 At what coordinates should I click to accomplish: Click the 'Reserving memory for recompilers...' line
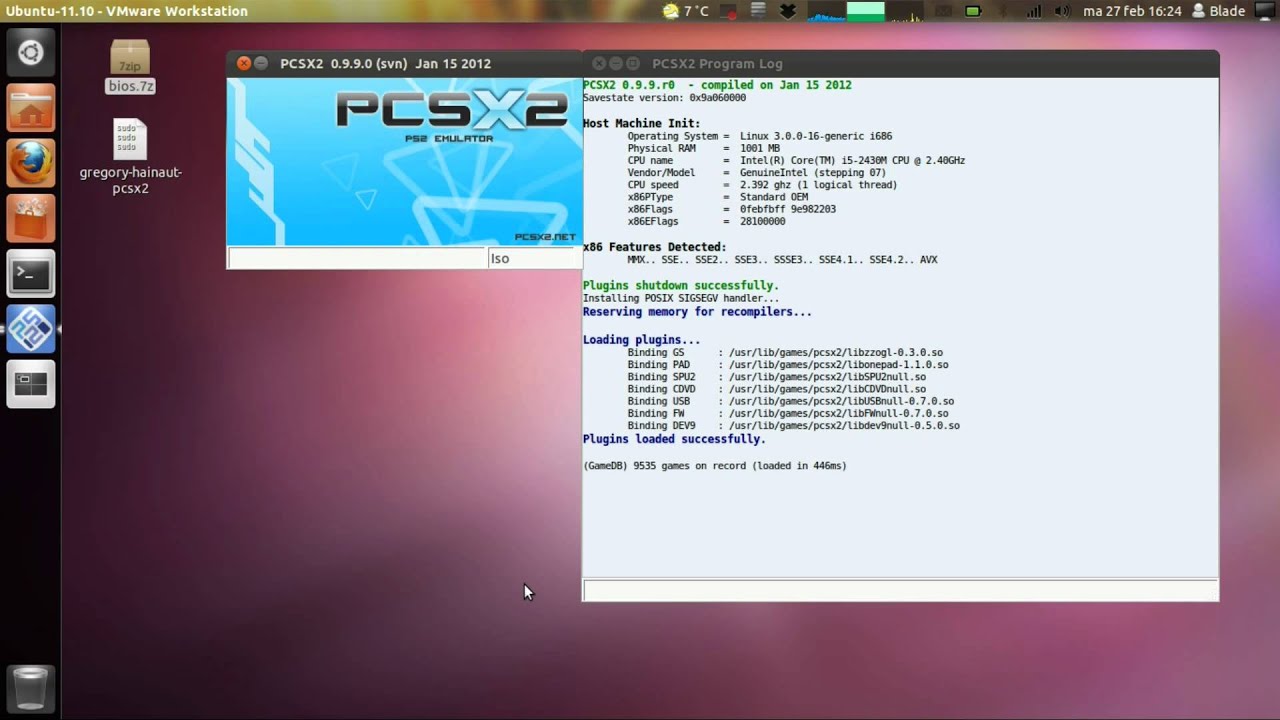click(x=697, y=311)
